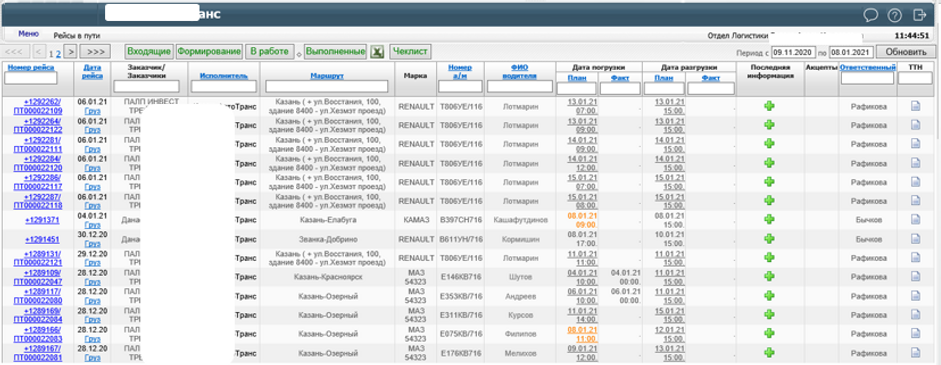Switch to Входящие section
This screenshot has height=365, width=941.
[x=149, y=52]
